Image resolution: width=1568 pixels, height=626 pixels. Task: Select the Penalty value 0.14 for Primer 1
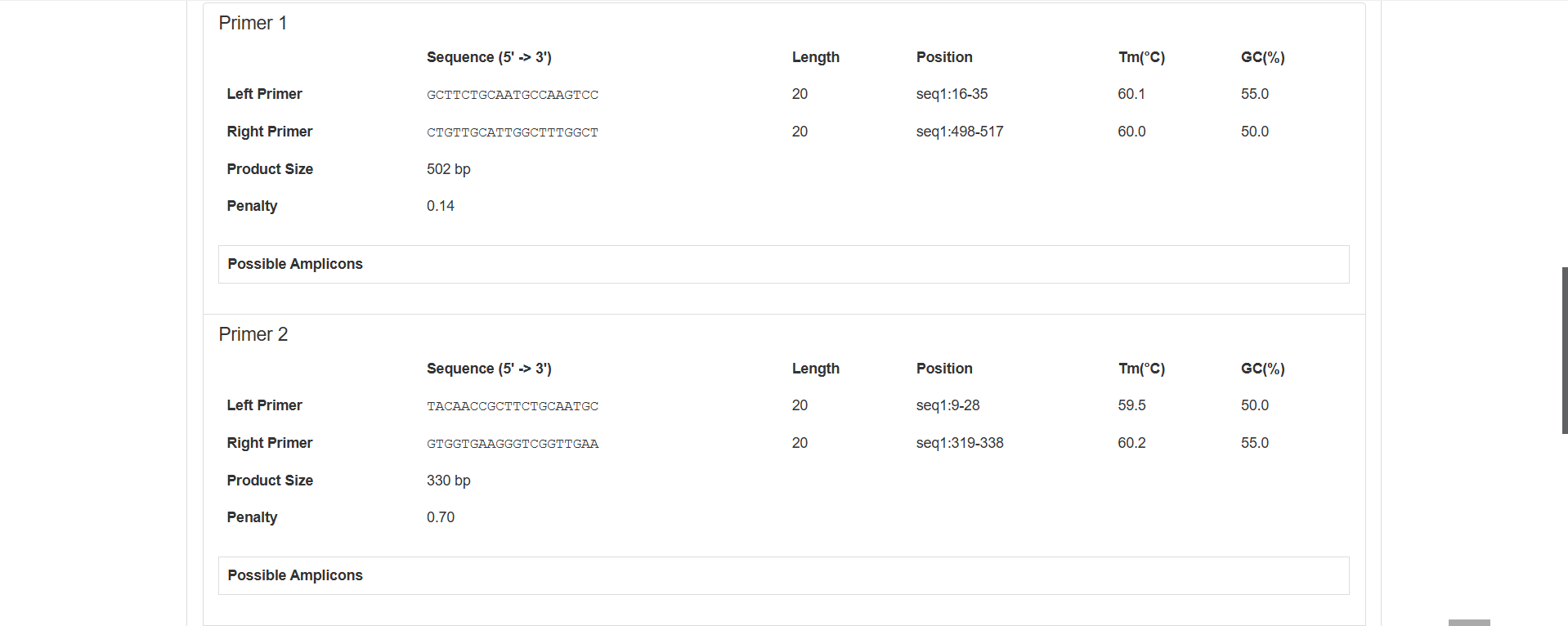click(x=441, y=206)
